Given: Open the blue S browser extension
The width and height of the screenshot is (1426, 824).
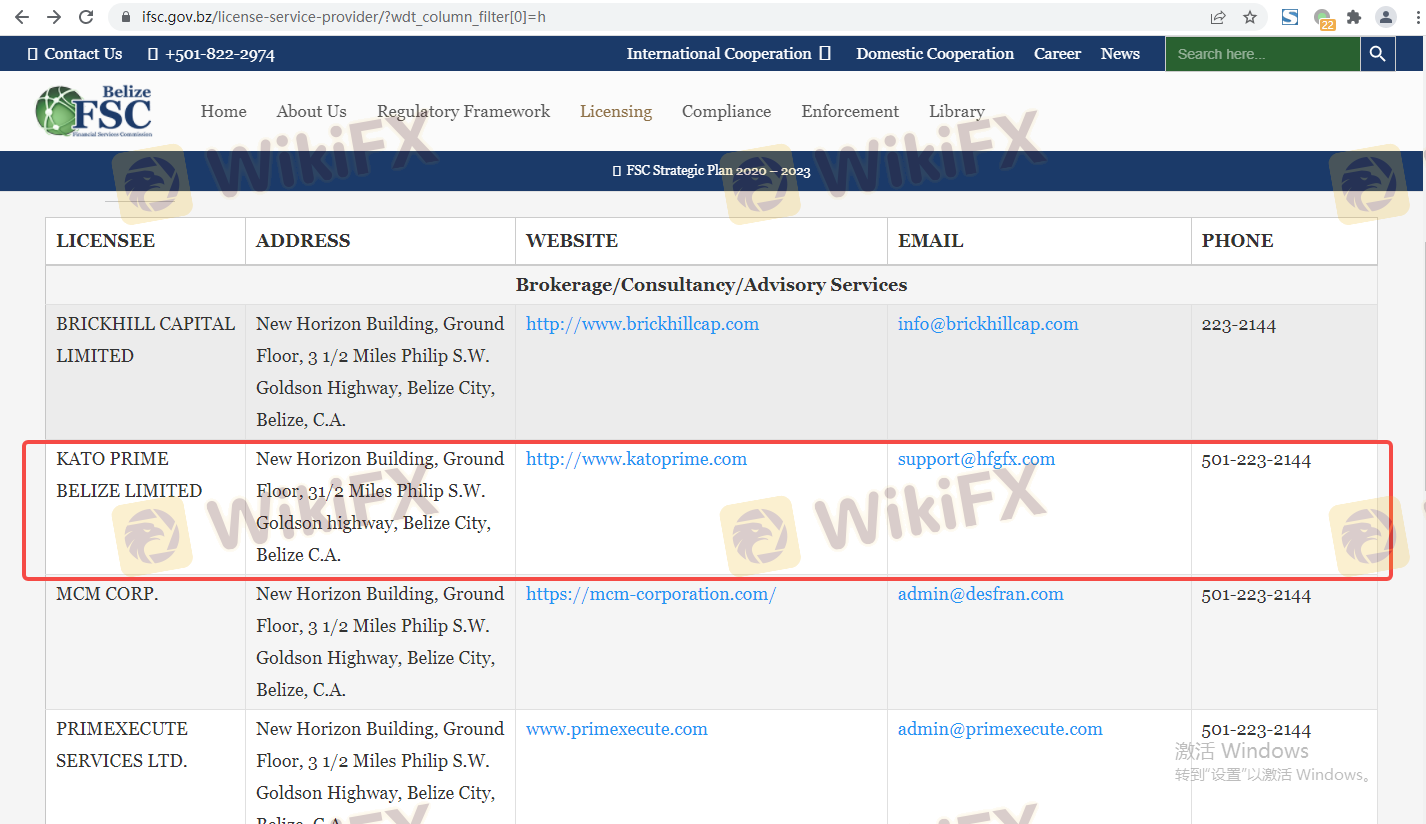Looking at the screenshot, I should tap(1290, 17).
